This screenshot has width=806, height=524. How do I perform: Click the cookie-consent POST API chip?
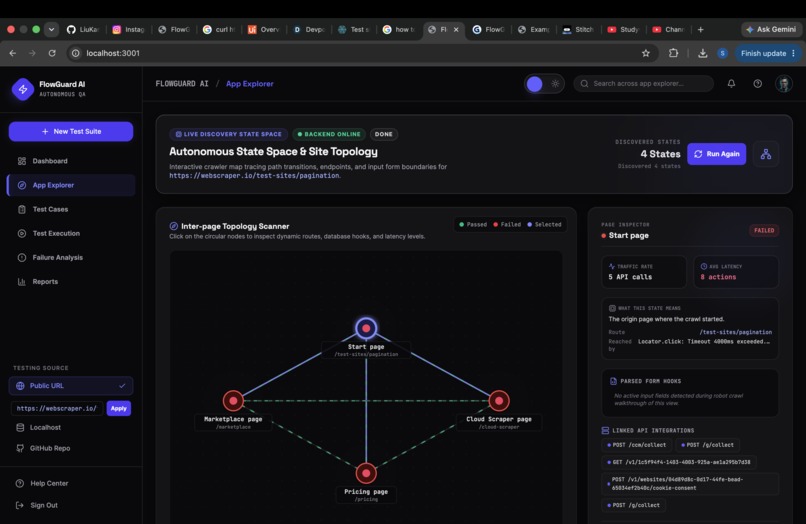(x=690, y=483)
